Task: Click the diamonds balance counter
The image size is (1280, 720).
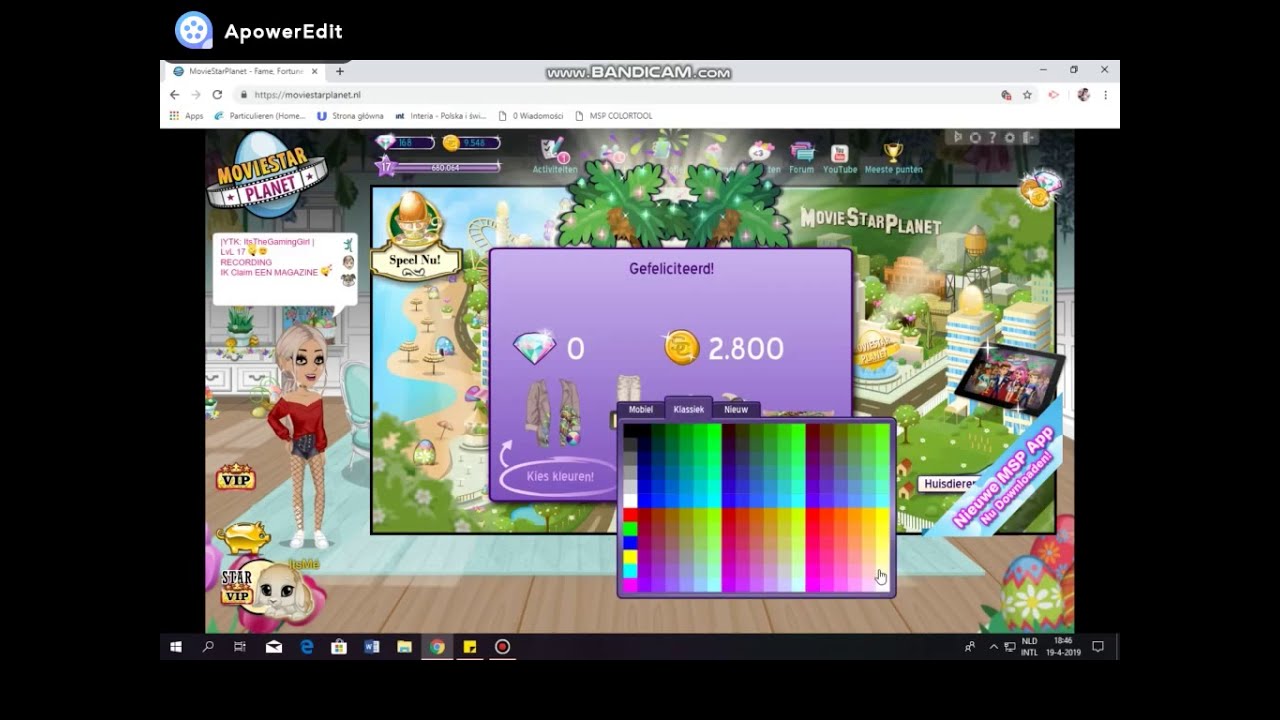Action: tap(404, 143)
